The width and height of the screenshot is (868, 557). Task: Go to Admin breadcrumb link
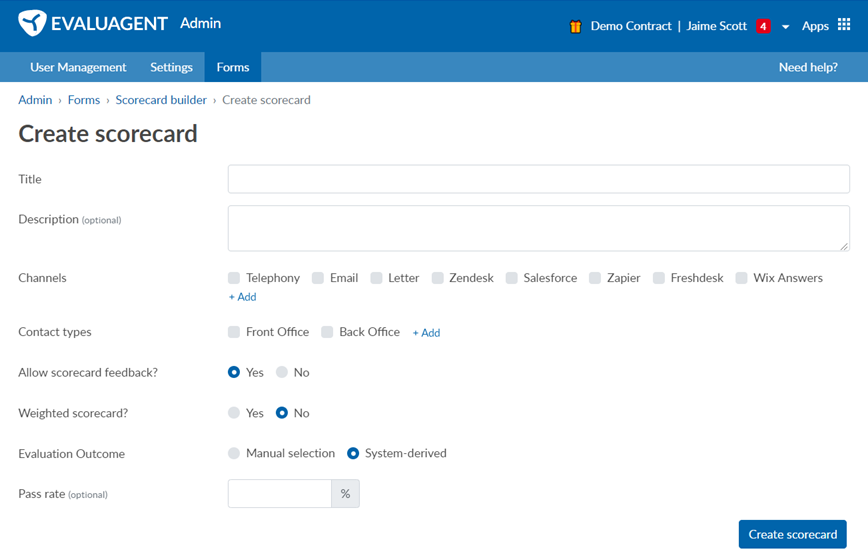[x=35, y=100]
